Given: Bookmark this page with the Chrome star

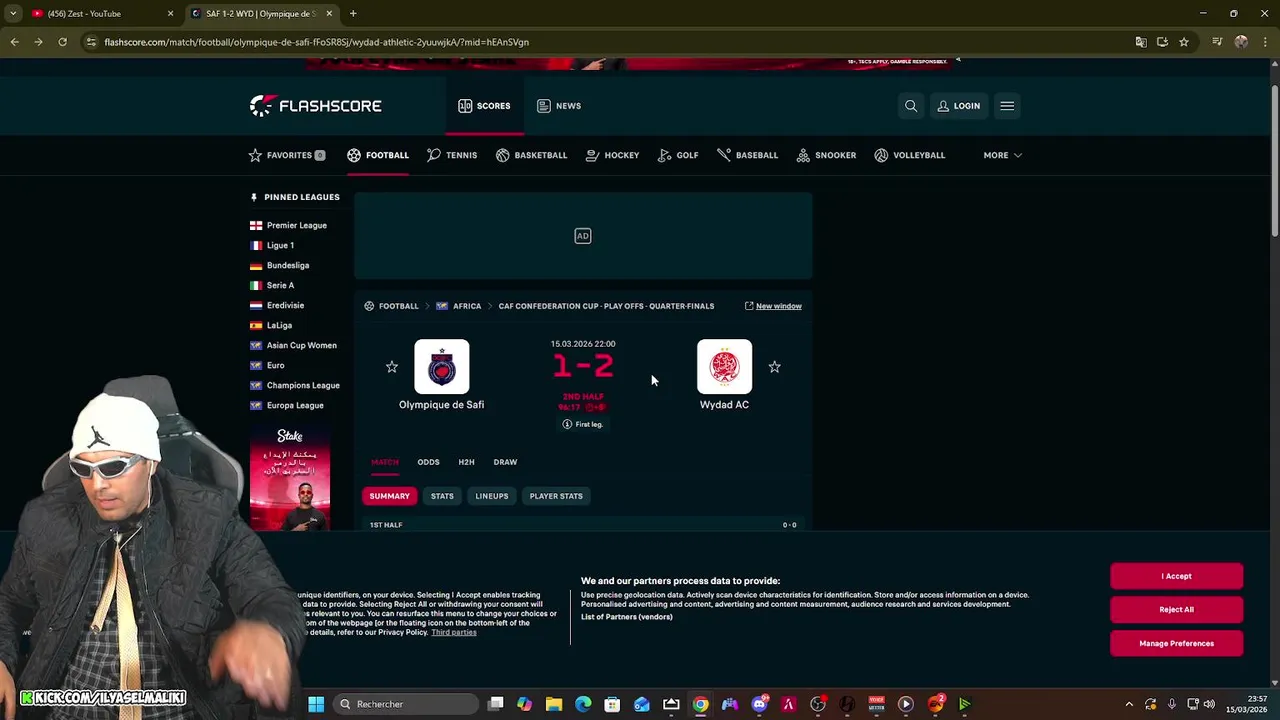Looking at the screenshot, I should tap(1184, 42).
